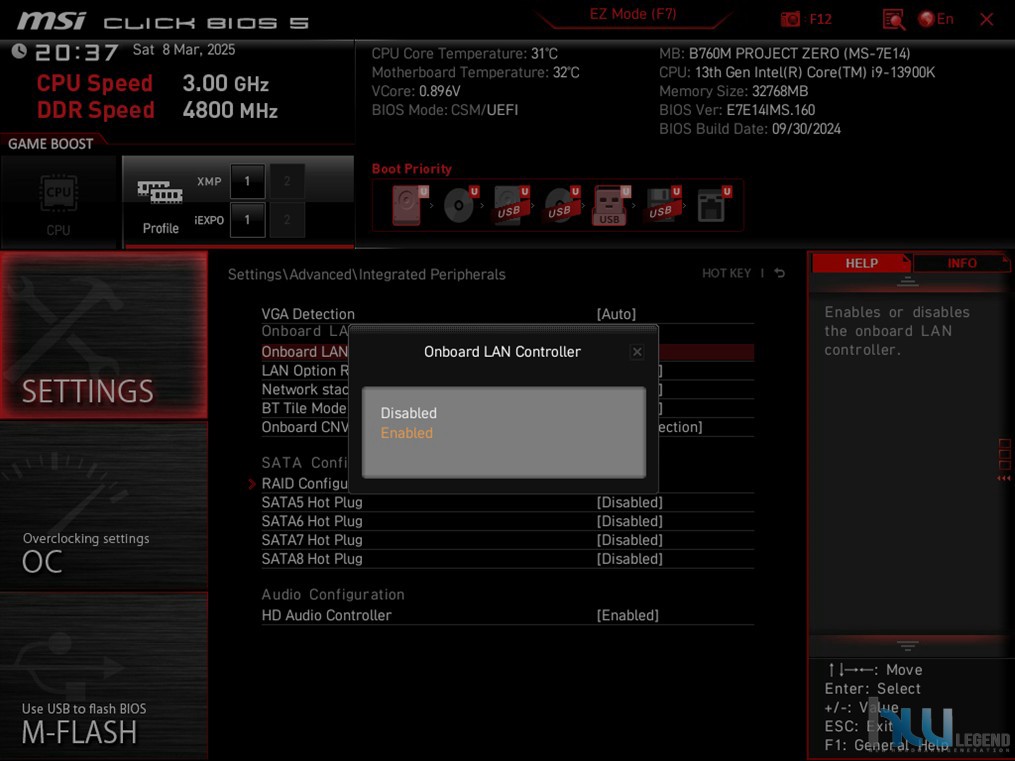This screenshot has height=761, width=1015.
Task: Click the GAME BOOST label
Action: (x=50, y=144)
